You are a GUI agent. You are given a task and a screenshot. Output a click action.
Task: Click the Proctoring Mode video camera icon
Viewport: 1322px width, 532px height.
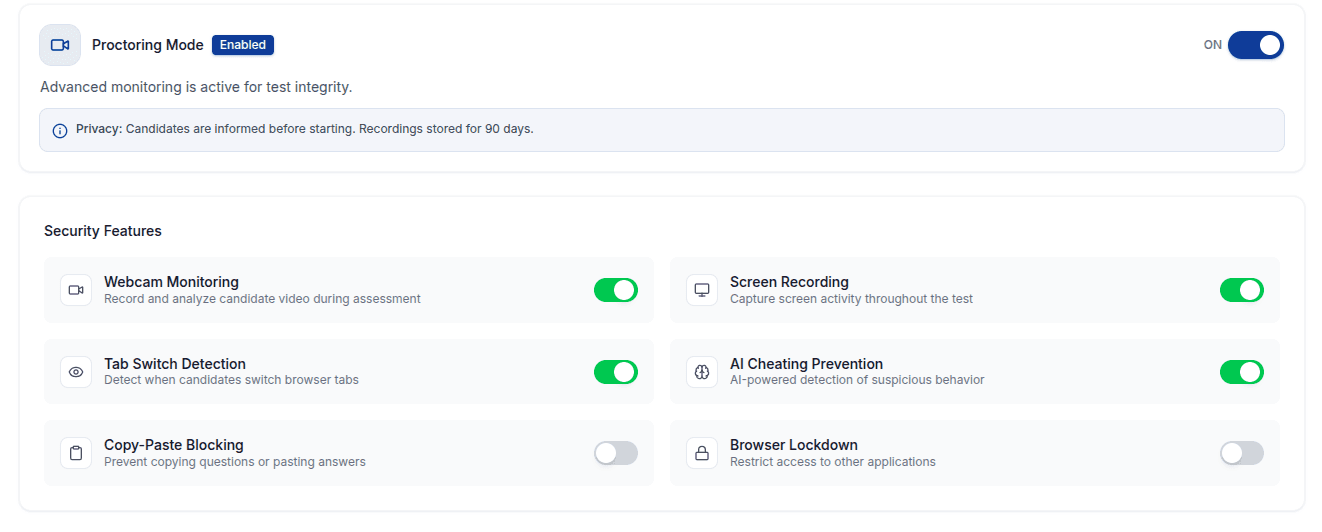click(60, 45)
